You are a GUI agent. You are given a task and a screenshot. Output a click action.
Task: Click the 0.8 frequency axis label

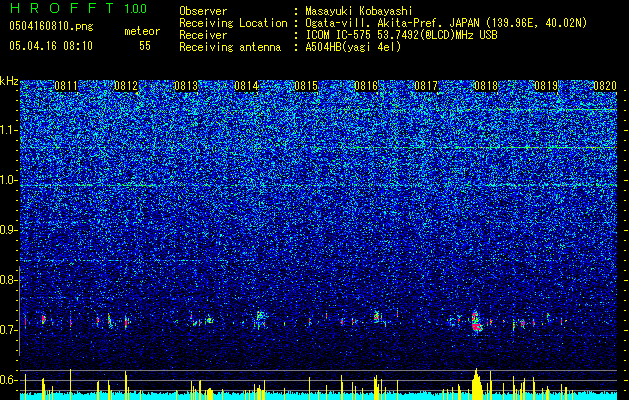coord(8,280)
